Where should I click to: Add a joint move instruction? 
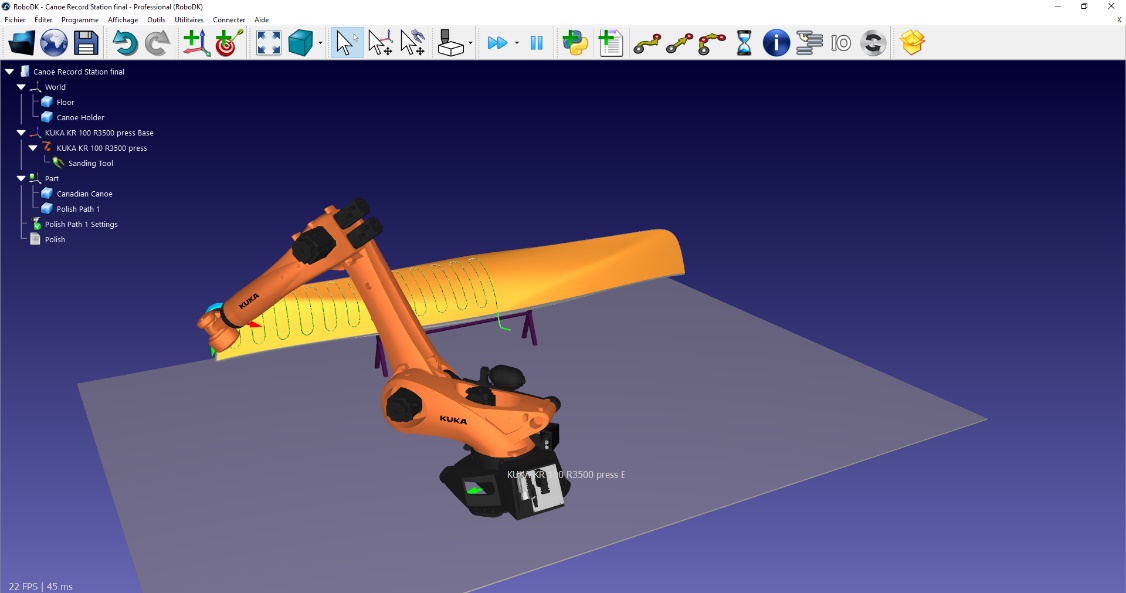646,43
